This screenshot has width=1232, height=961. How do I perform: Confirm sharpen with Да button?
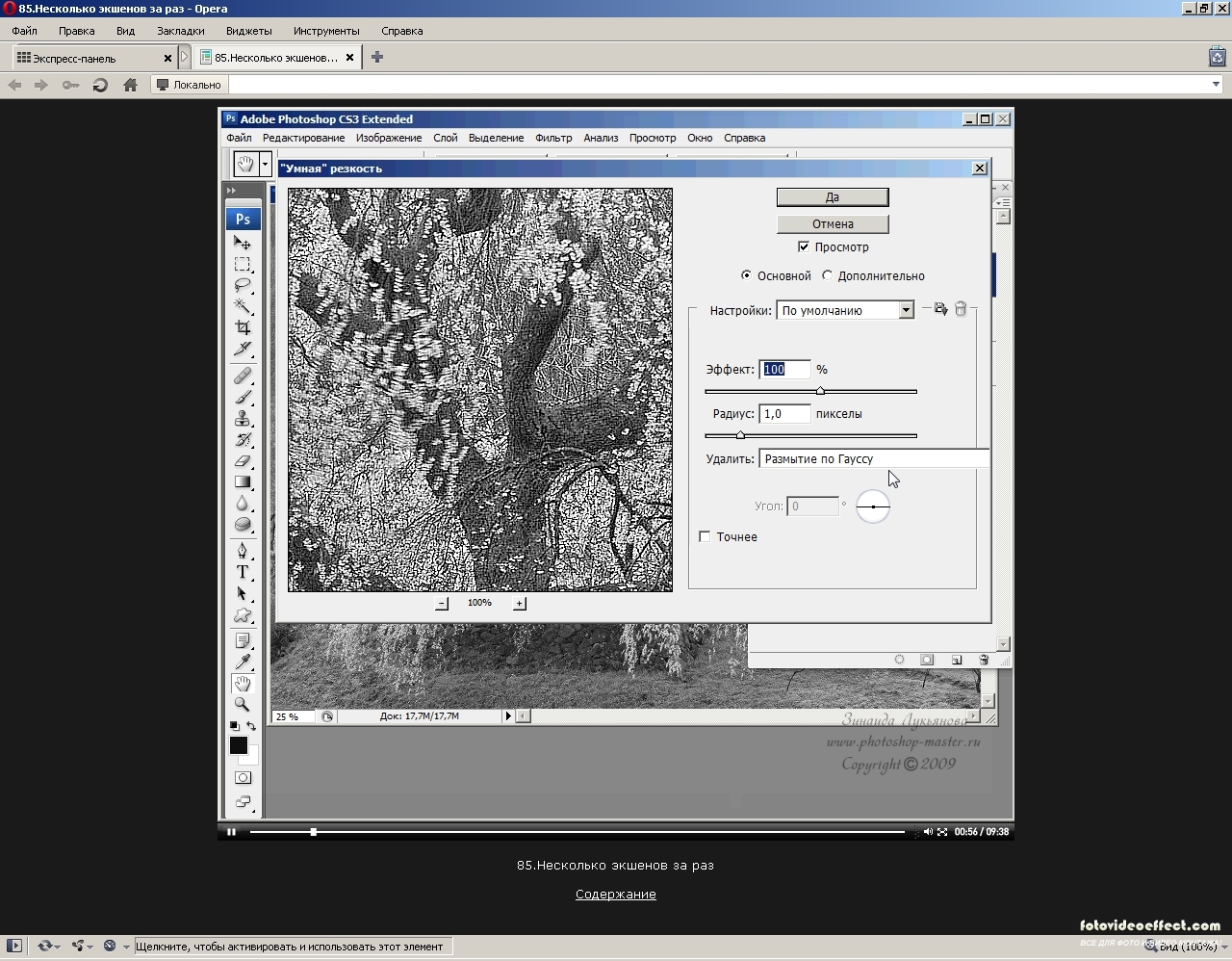833,197
